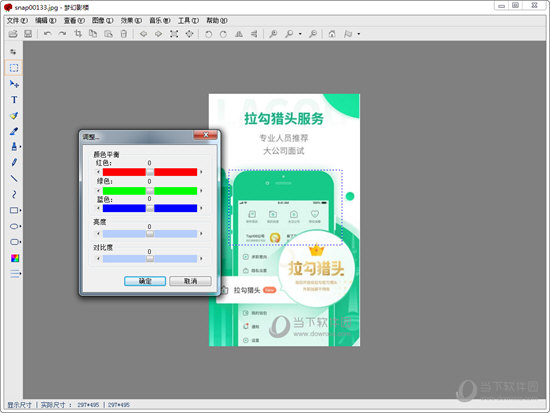
Task: Open the 查看 menu
Action: pyautogui.click(x=74, y=21)
